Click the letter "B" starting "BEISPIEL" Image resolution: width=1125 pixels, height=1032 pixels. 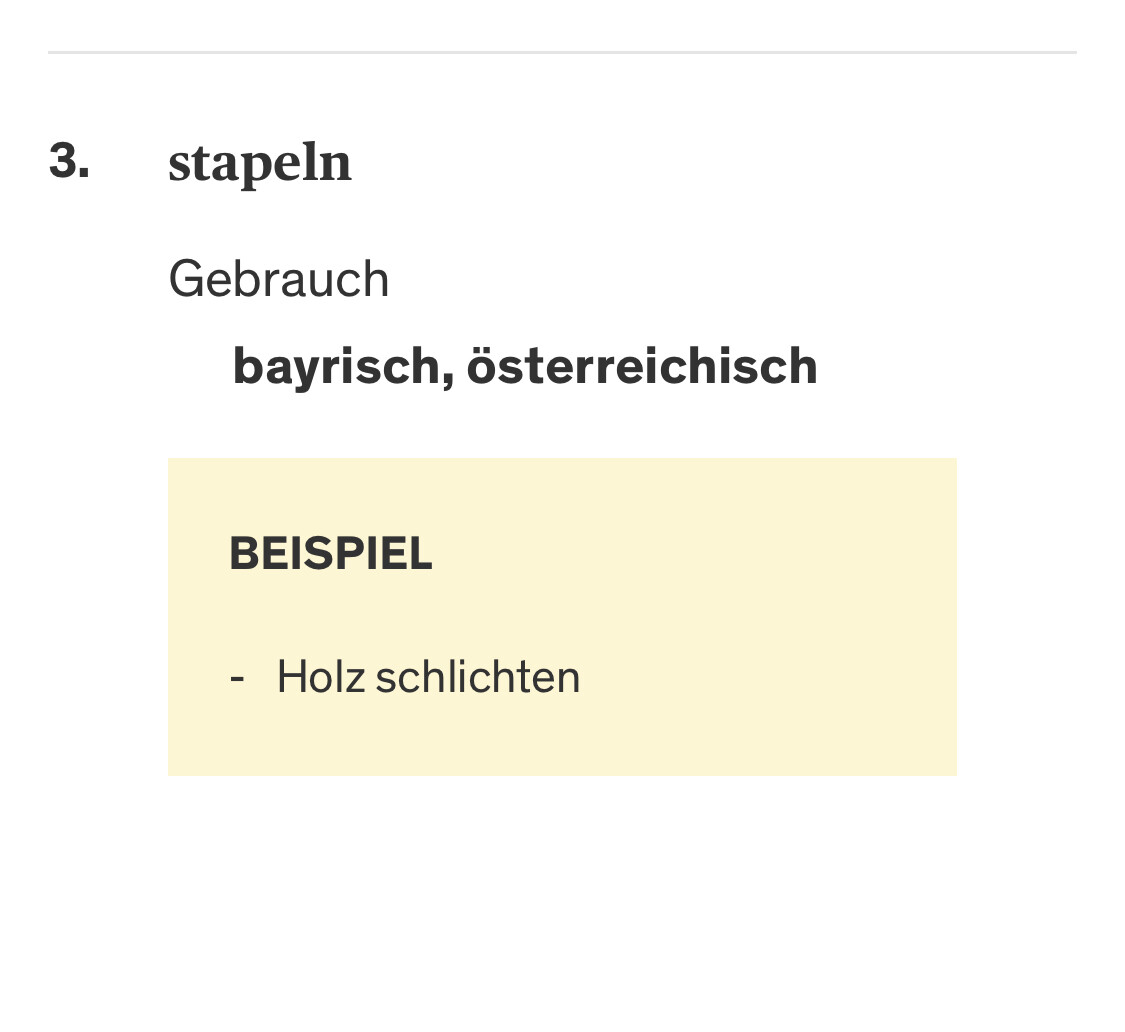(241, 553)
